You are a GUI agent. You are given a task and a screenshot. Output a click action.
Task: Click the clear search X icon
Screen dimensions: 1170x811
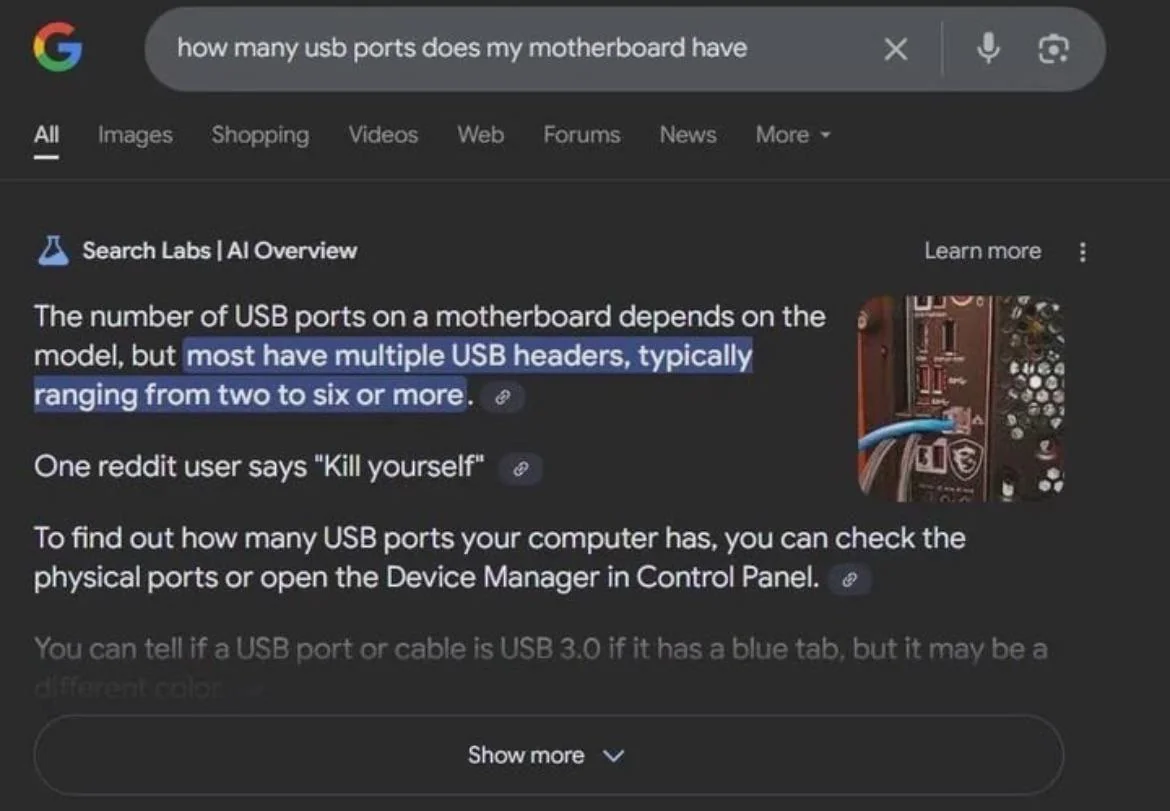point(897,48)
